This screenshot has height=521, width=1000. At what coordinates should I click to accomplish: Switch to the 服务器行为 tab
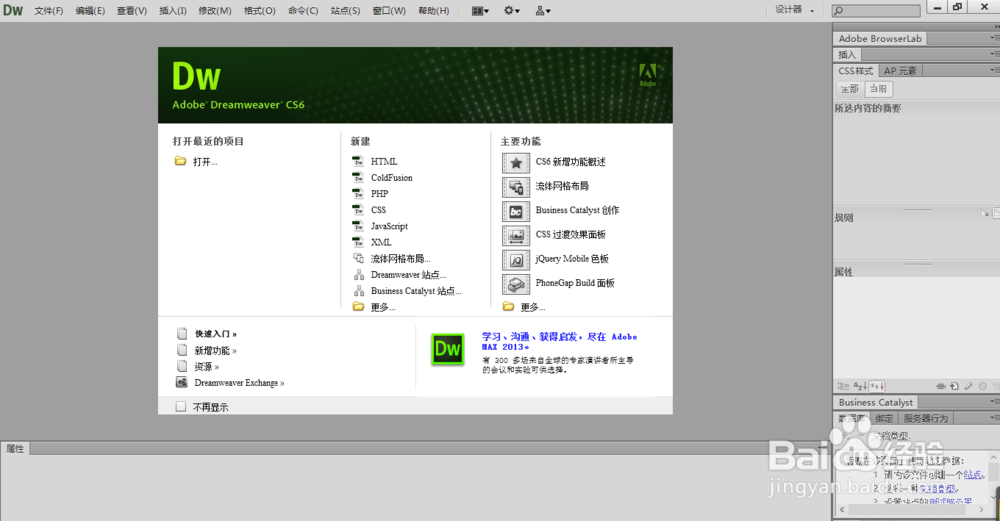click(x=925, y=418)
